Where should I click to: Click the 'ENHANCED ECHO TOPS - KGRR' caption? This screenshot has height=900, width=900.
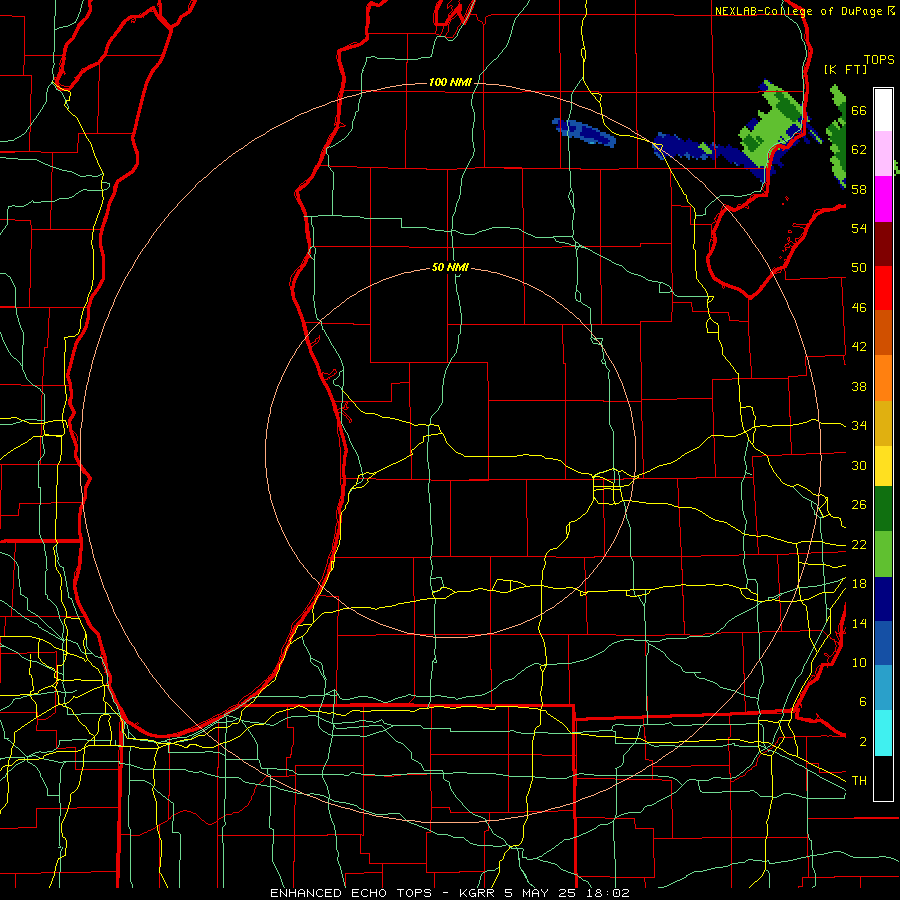coord(382,893)
